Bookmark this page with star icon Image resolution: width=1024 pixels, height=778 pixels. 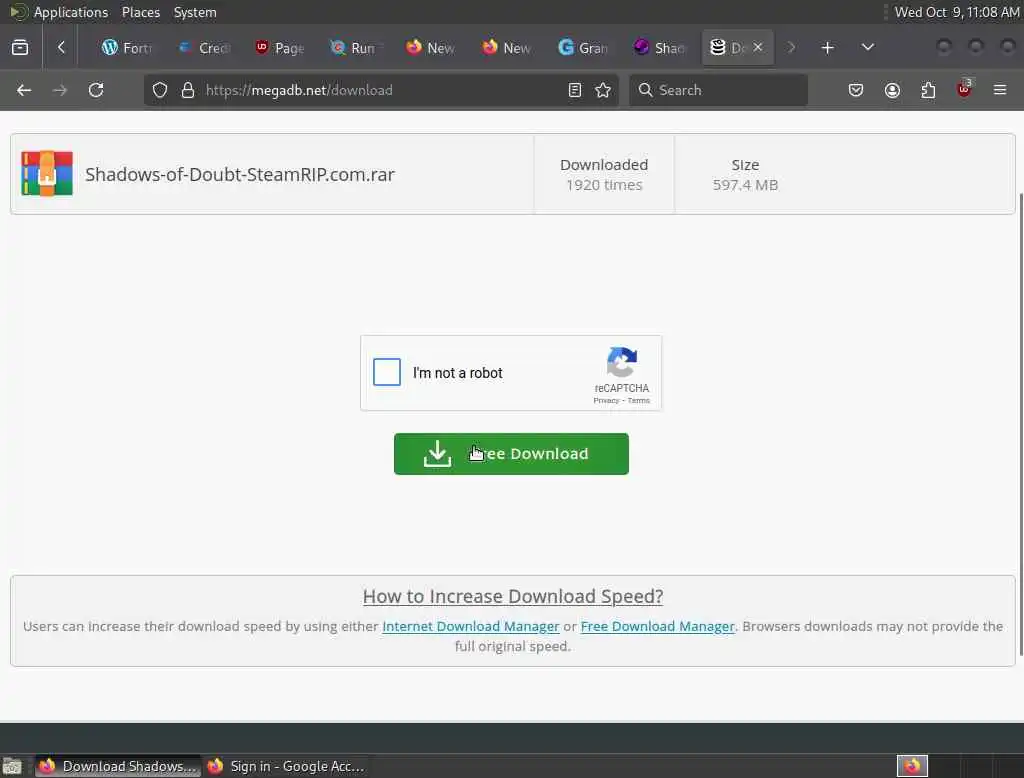[603, 90]
